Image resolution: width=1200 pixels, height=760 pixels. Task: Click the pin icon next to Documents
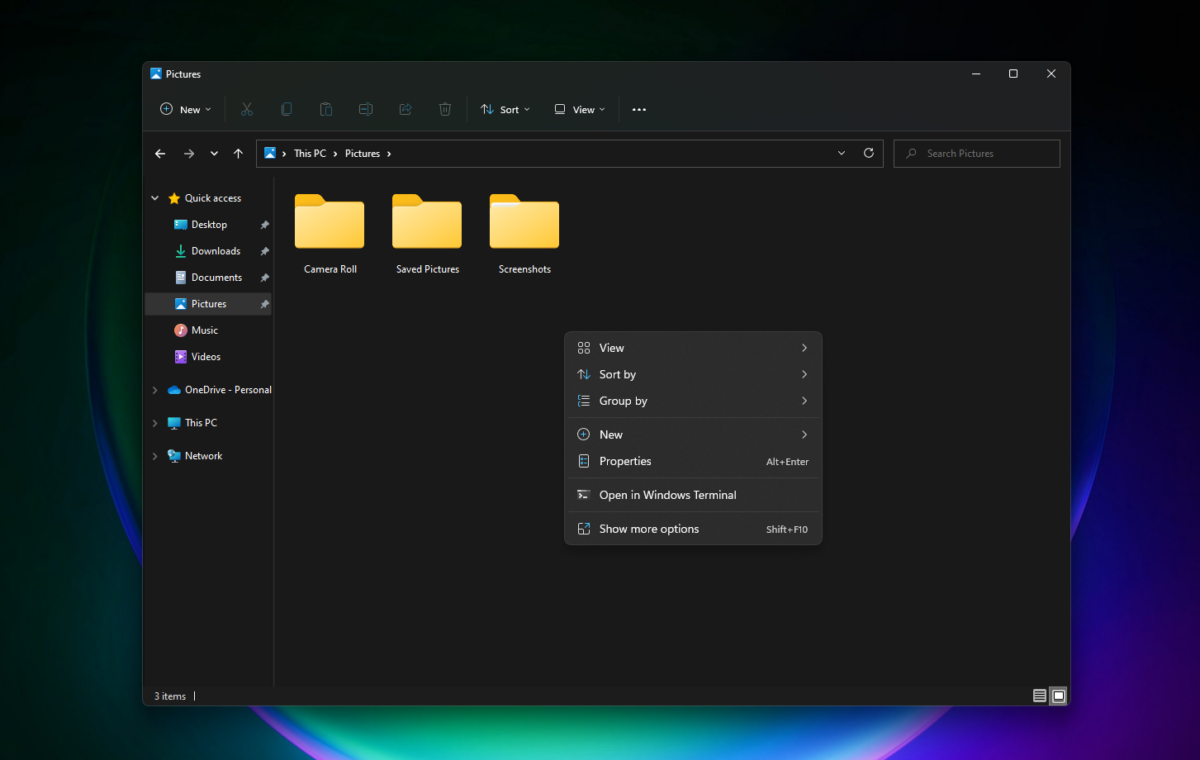pyautogui.click(x=264, y=278)
